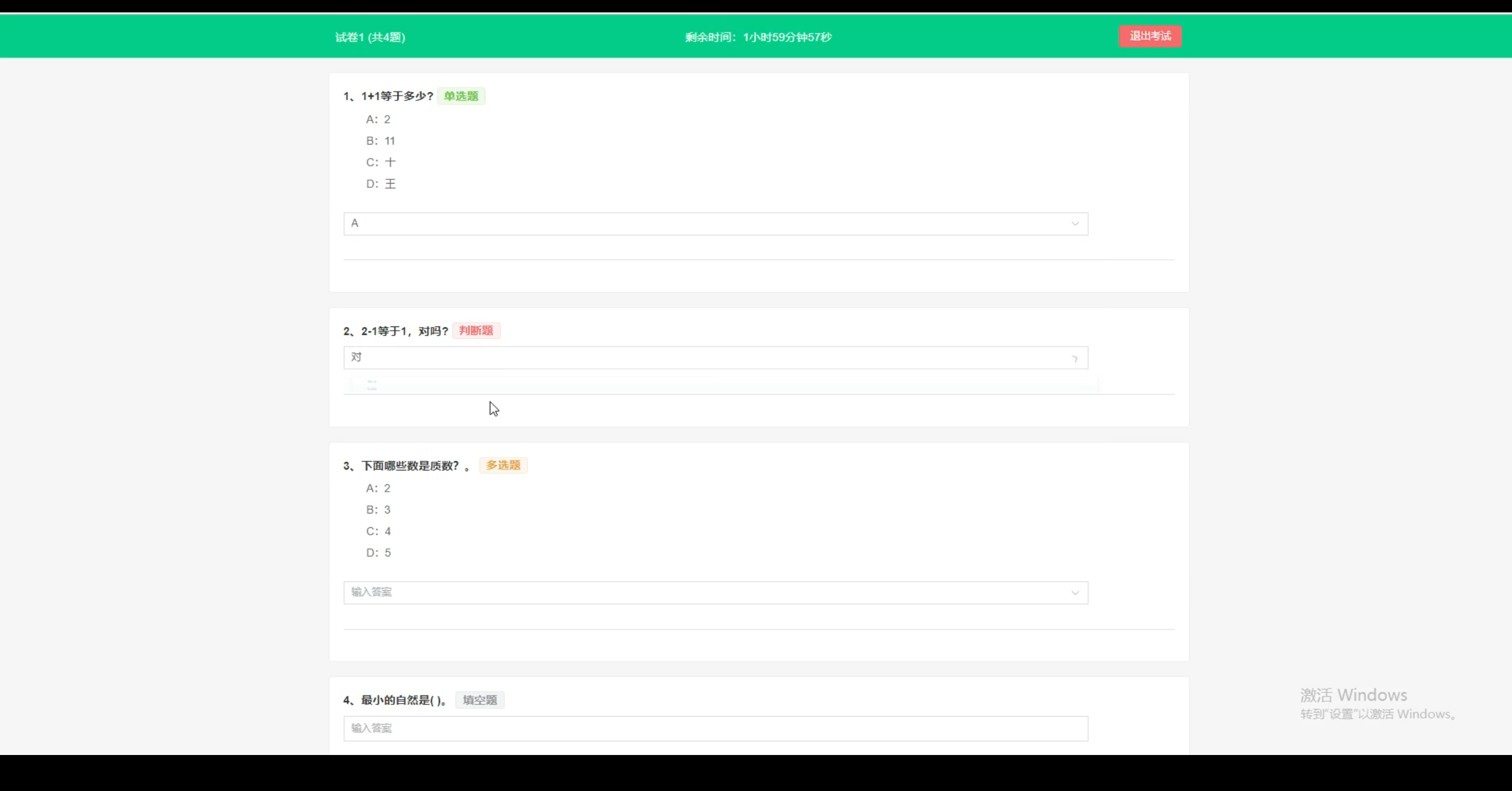Click the 判断题 badge on question 2

(475, 330)
